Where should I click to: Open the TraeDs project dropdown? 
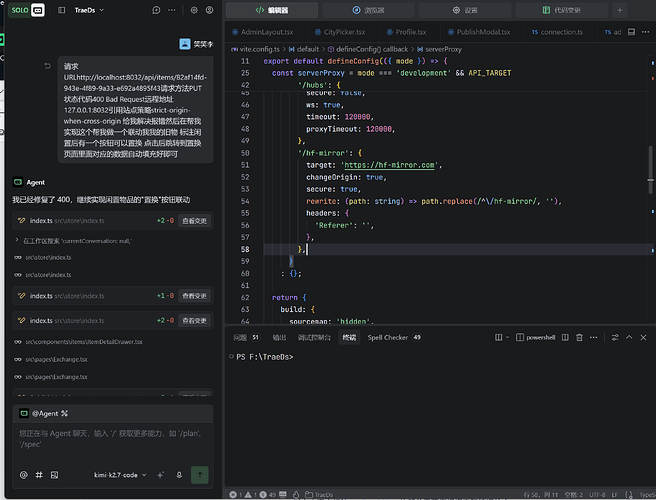point(89,10)
